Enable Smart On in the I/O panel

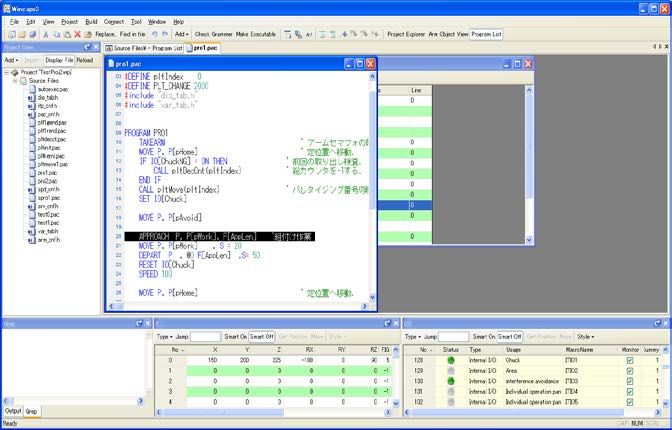point(484,337)
